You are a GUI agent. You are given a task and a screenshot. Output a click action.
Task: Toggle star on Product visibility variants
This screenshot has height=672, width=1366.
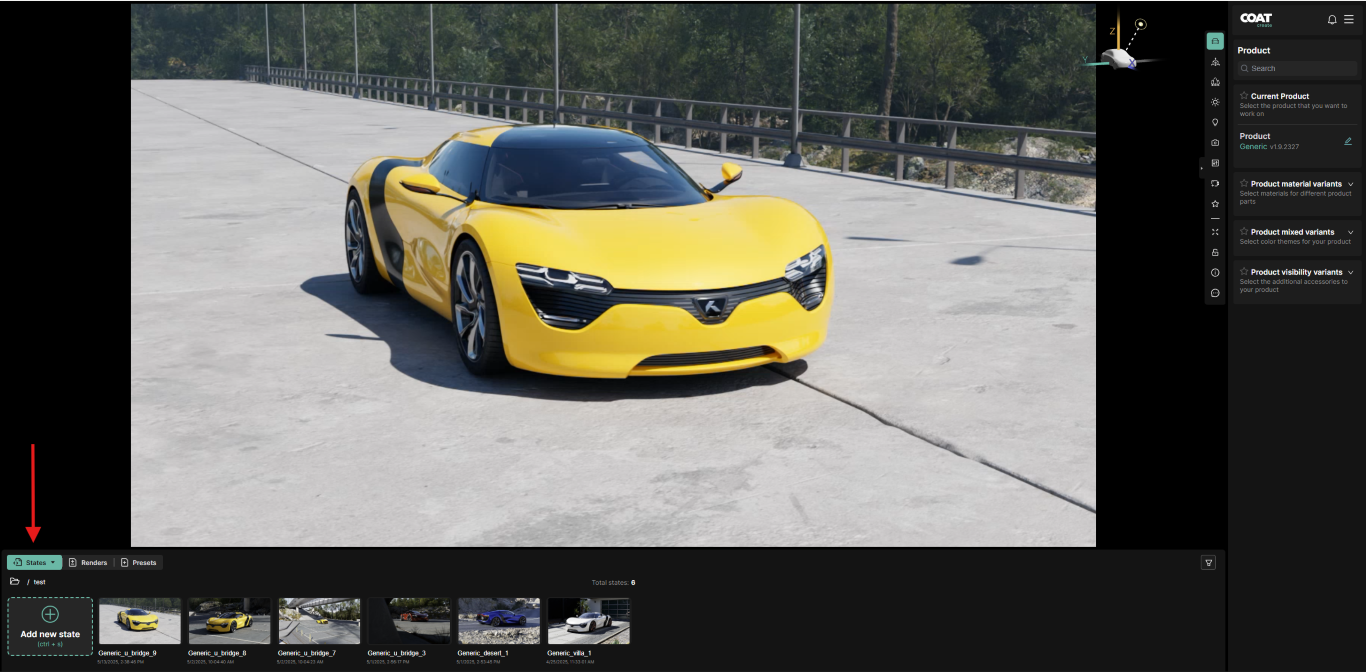pyautogui.click(x=1244, y=272)
